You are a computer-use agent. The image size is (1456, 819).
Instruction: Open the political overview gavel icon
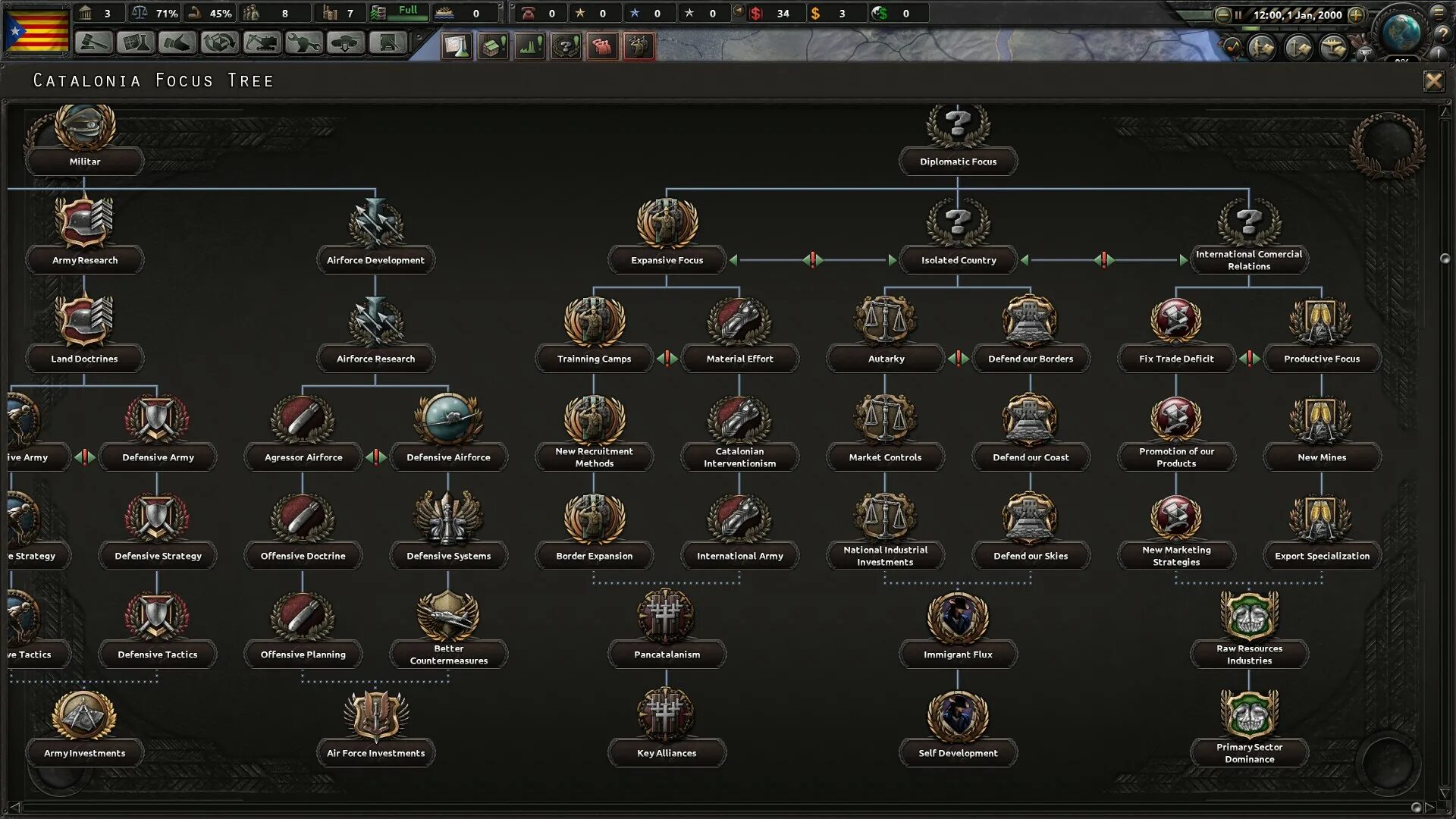tap(94, 43)
